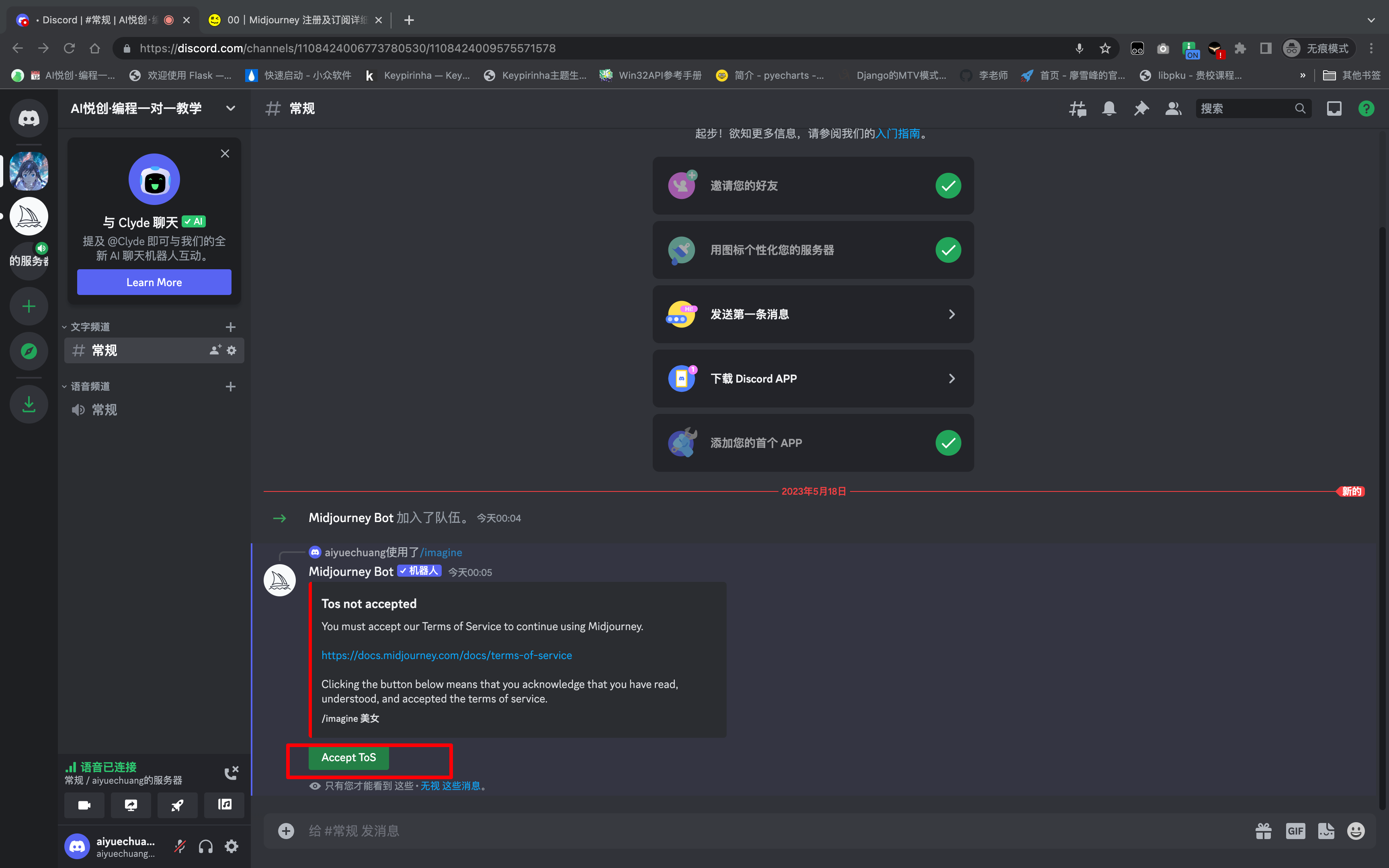
Task: Dismiss messages via 无视 这些消息 link
Action: 451,785
